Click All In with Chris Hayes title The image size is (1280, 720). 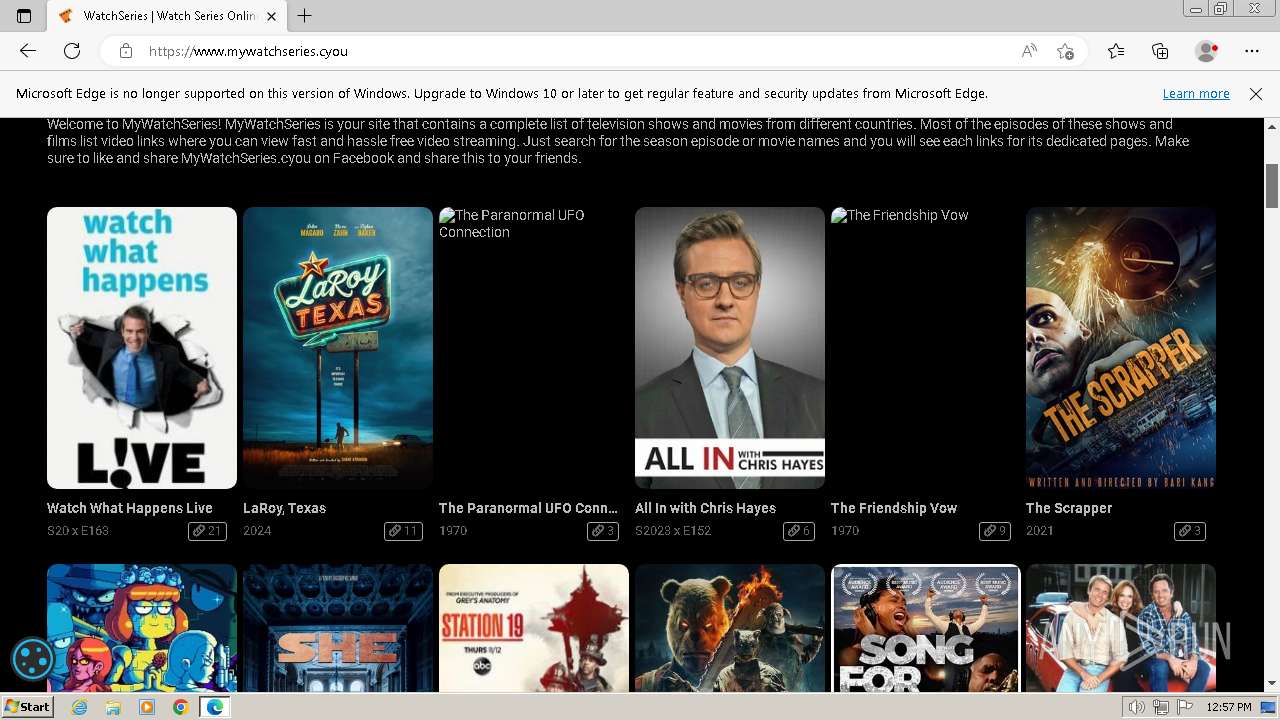pyautogui.click(x=705, y=508)
